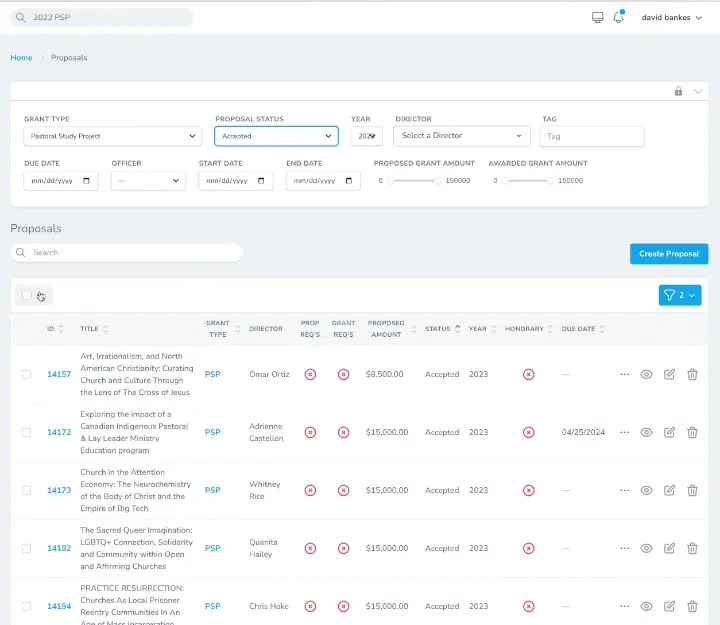The width and height of the screenshot is (720, 625).
Task: Select the checkbox for proposal 14173
Action: (x=27, y=490)
